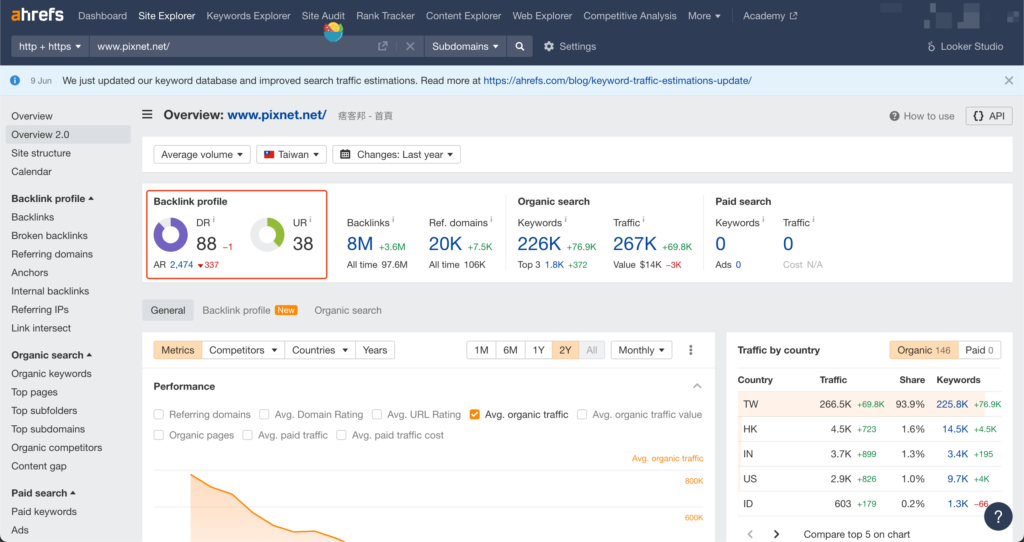Click the DR donut chart

(170, 234)
